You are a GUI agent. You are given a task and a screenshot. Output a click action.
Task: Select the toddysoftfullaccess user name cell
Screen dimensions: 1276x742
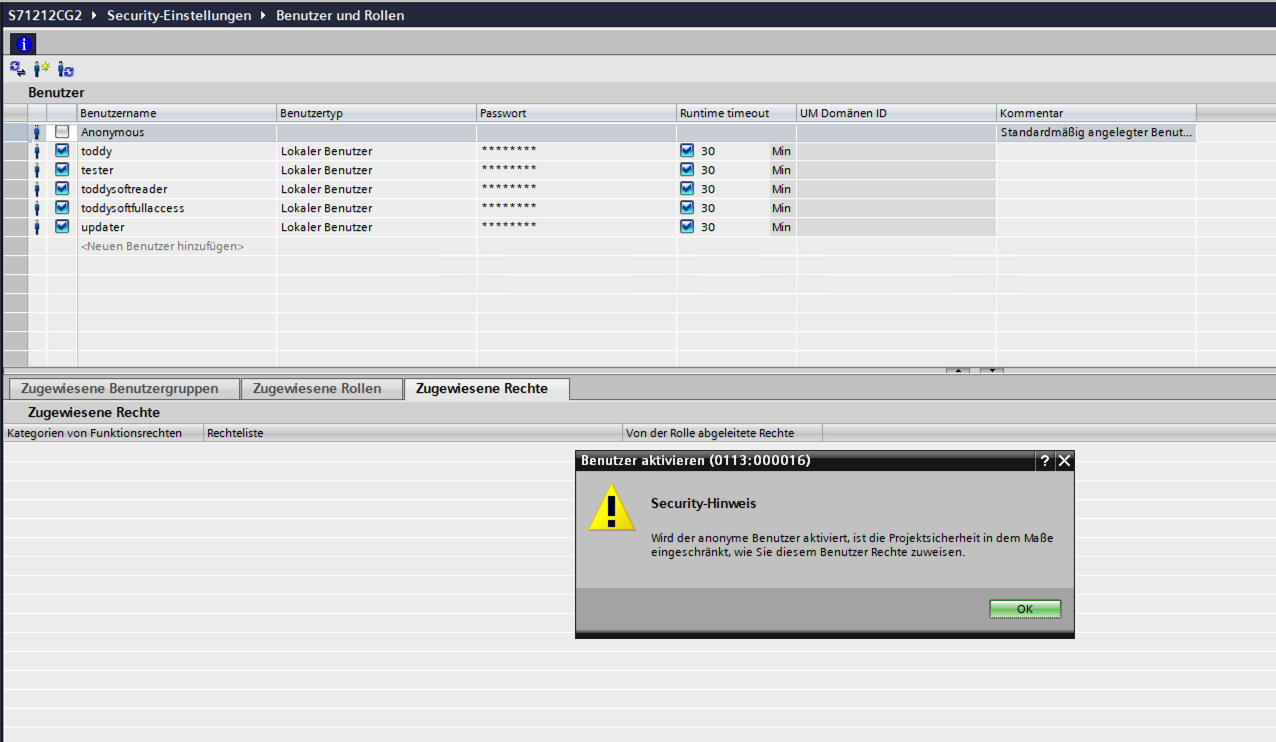[177, 208]
